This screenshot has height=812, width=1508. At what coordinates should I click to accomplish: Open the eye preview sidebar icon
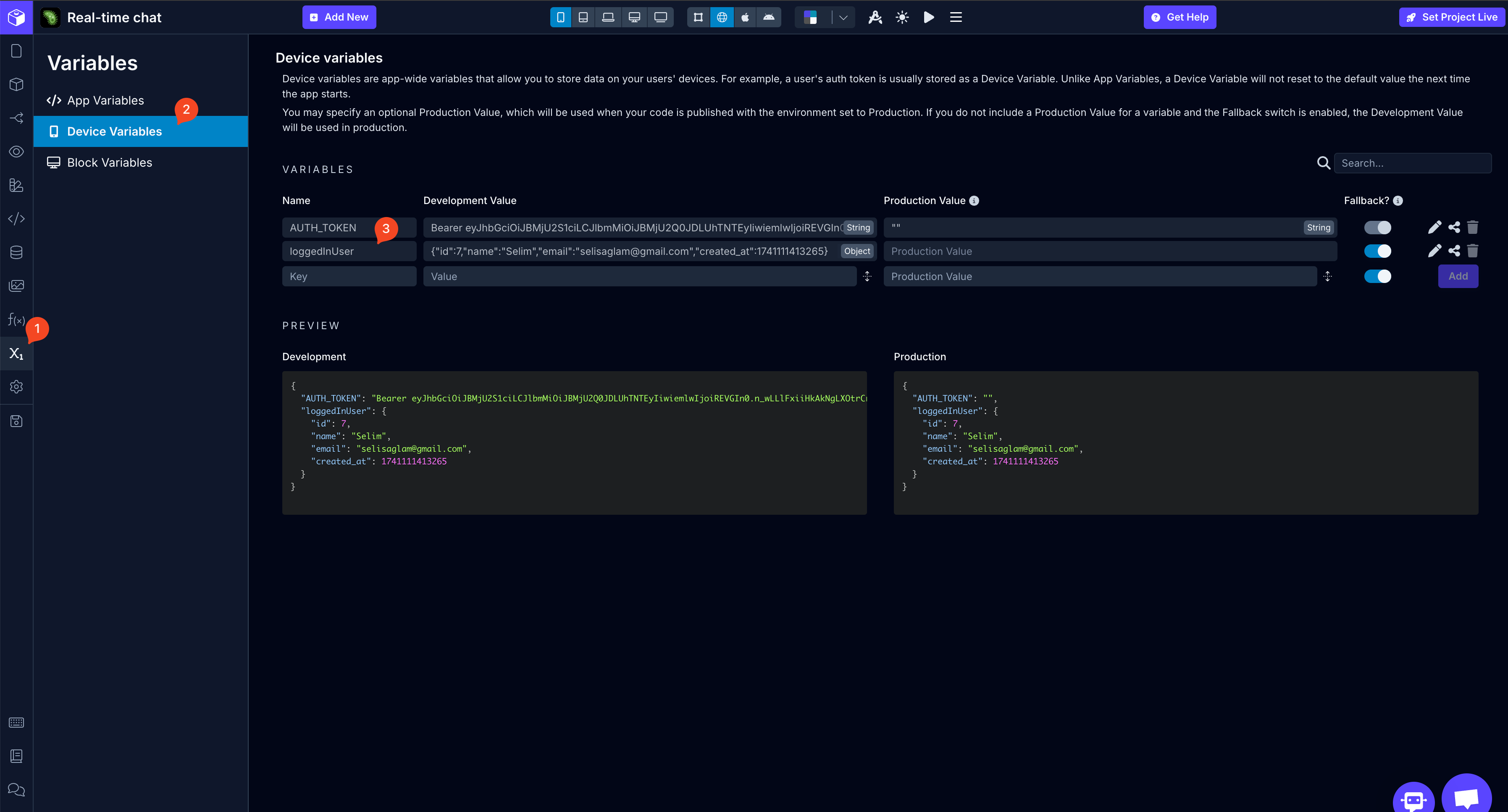pos(16,152)
